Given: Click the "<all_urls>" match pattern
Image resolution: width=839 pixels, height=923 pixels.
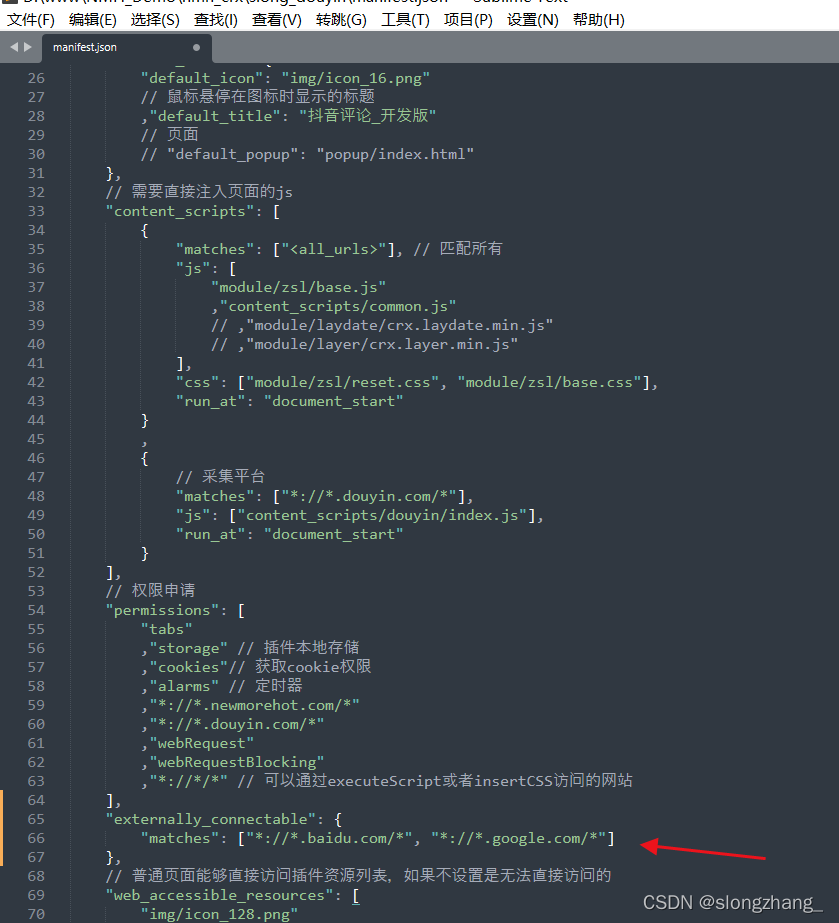Looking at the screenshot, I should coord(334,250).
